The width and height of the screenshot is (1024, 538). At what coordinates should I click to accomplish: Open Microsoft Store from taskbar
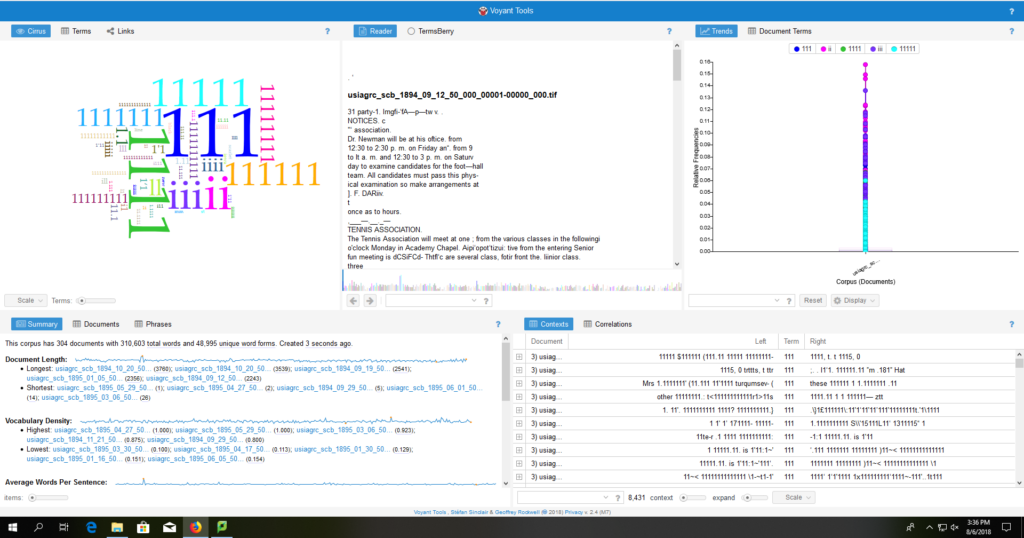[143, 528]
